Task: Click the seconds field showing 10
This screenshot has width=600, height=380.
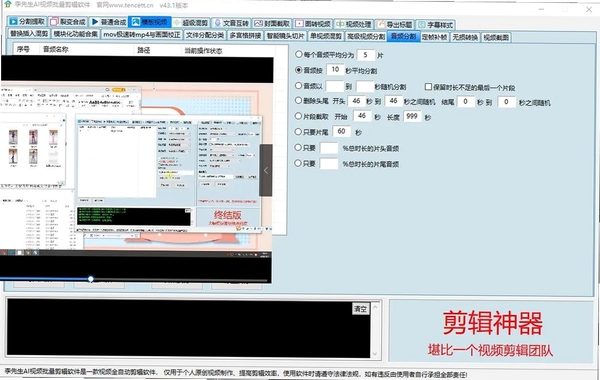Action: tap(335, 69)
